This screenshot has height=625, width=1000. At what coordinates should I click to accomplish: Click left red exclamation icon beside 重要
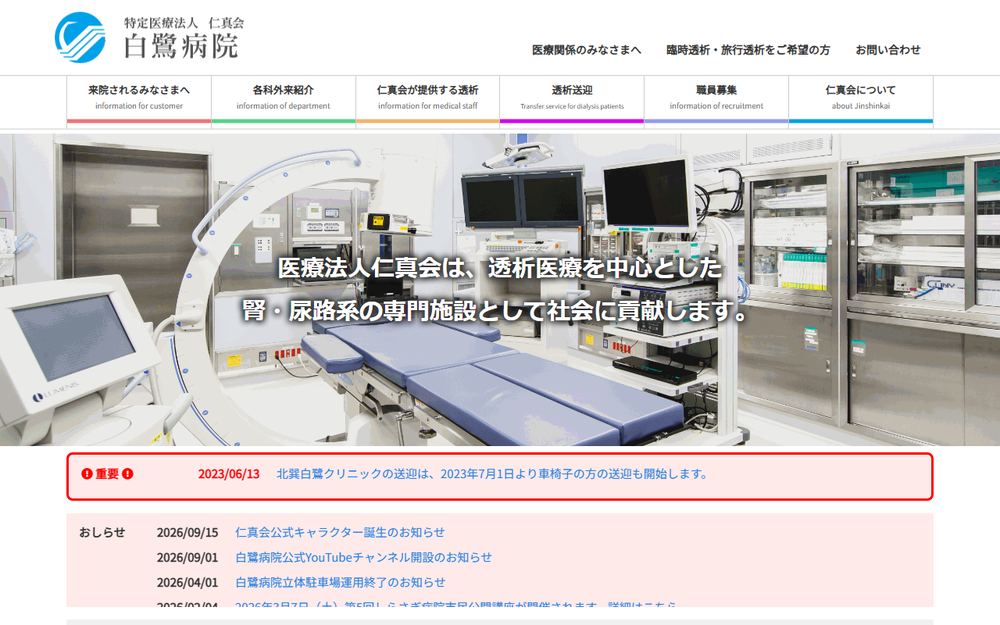tap(87, 474)
